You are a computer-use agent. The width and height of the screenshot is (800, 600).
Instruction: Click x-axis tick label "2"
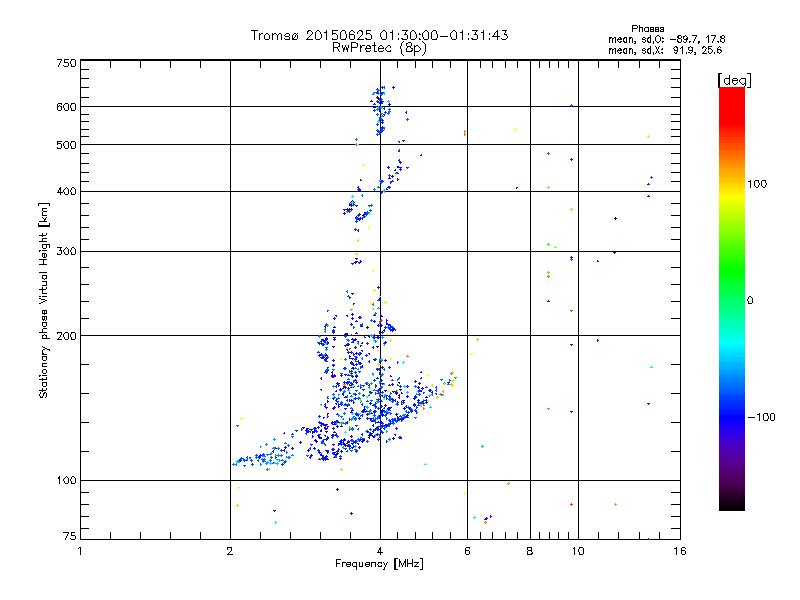tap(230, 551)
